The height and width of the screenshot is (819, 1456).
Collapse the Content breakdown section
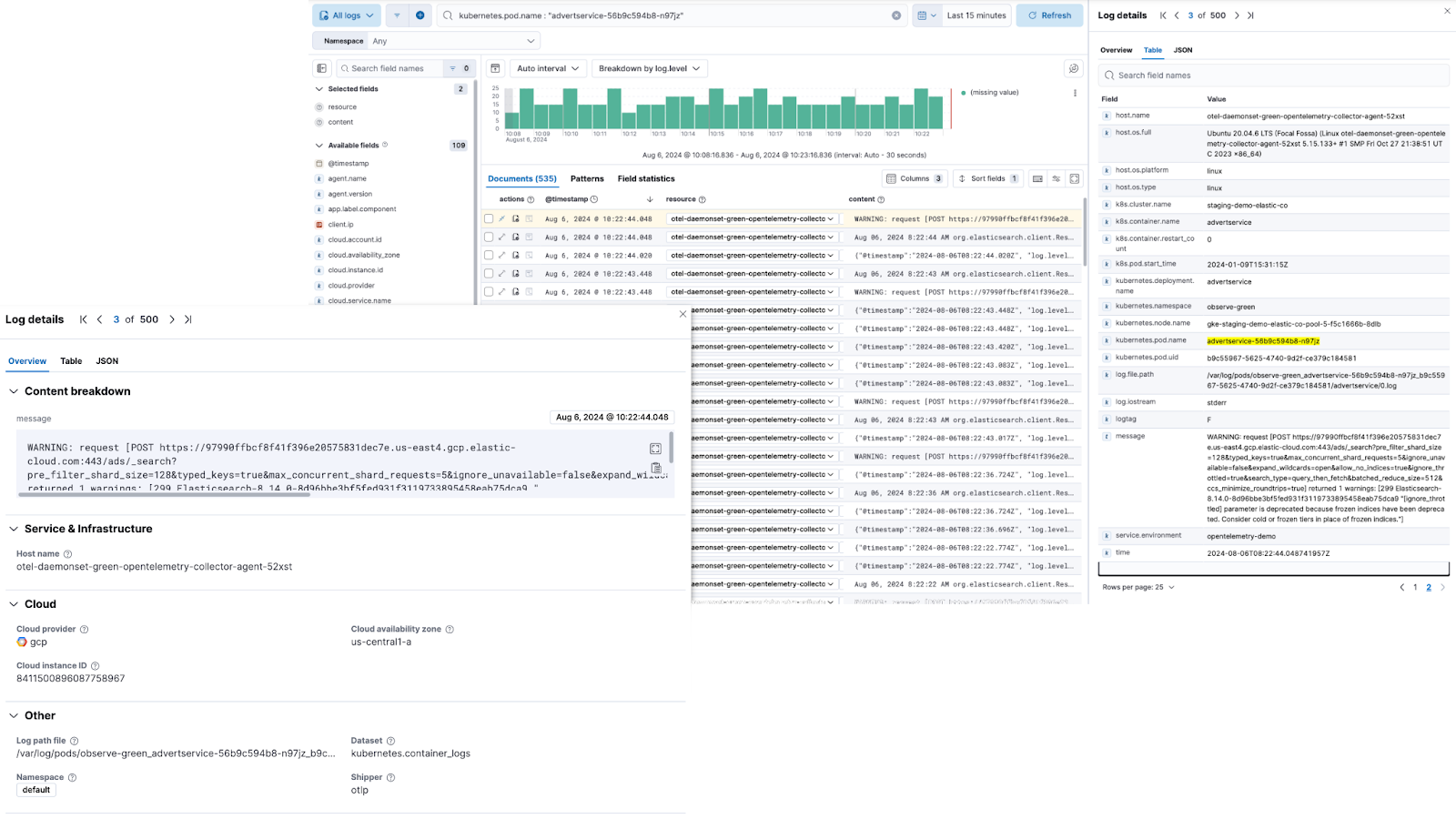coord(14,391)
